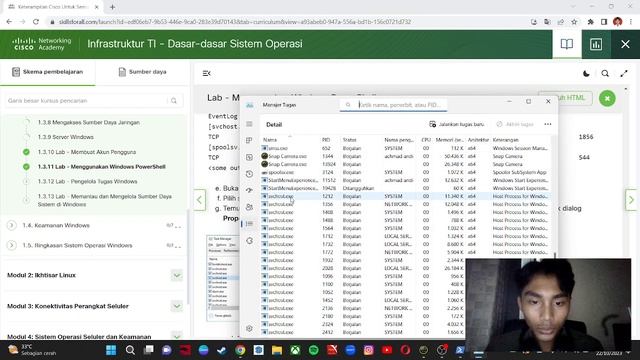Enter fullscreen with the expand arrows icon

(x=624, y=73)
